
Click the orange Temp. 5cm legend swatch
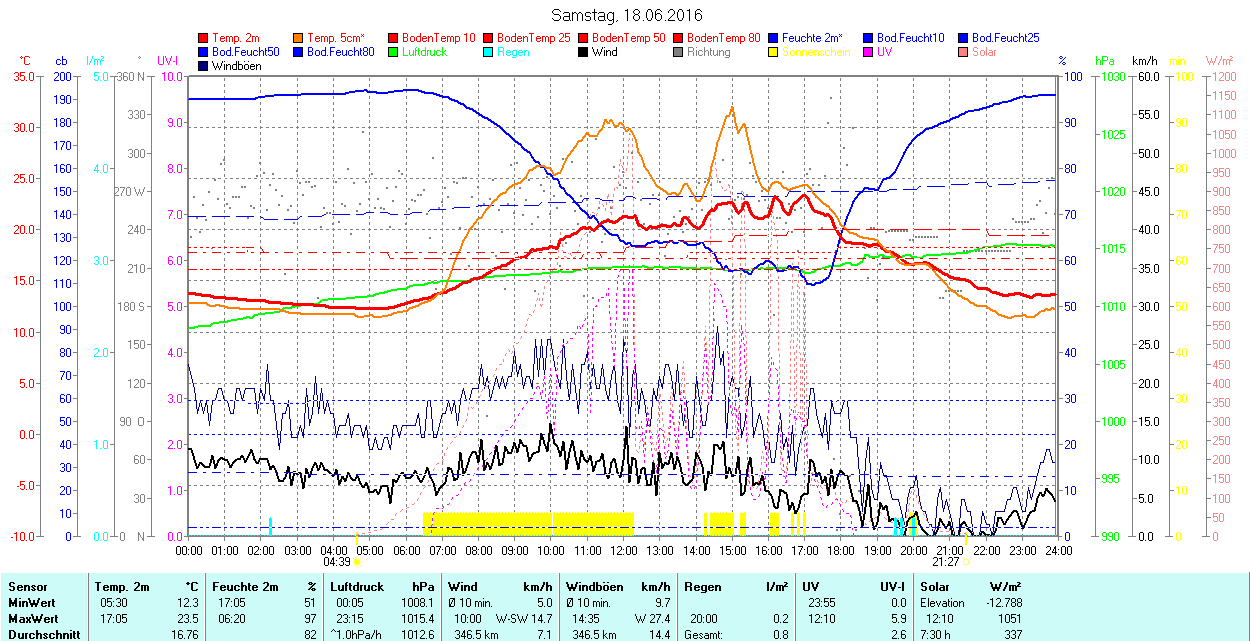299,38
